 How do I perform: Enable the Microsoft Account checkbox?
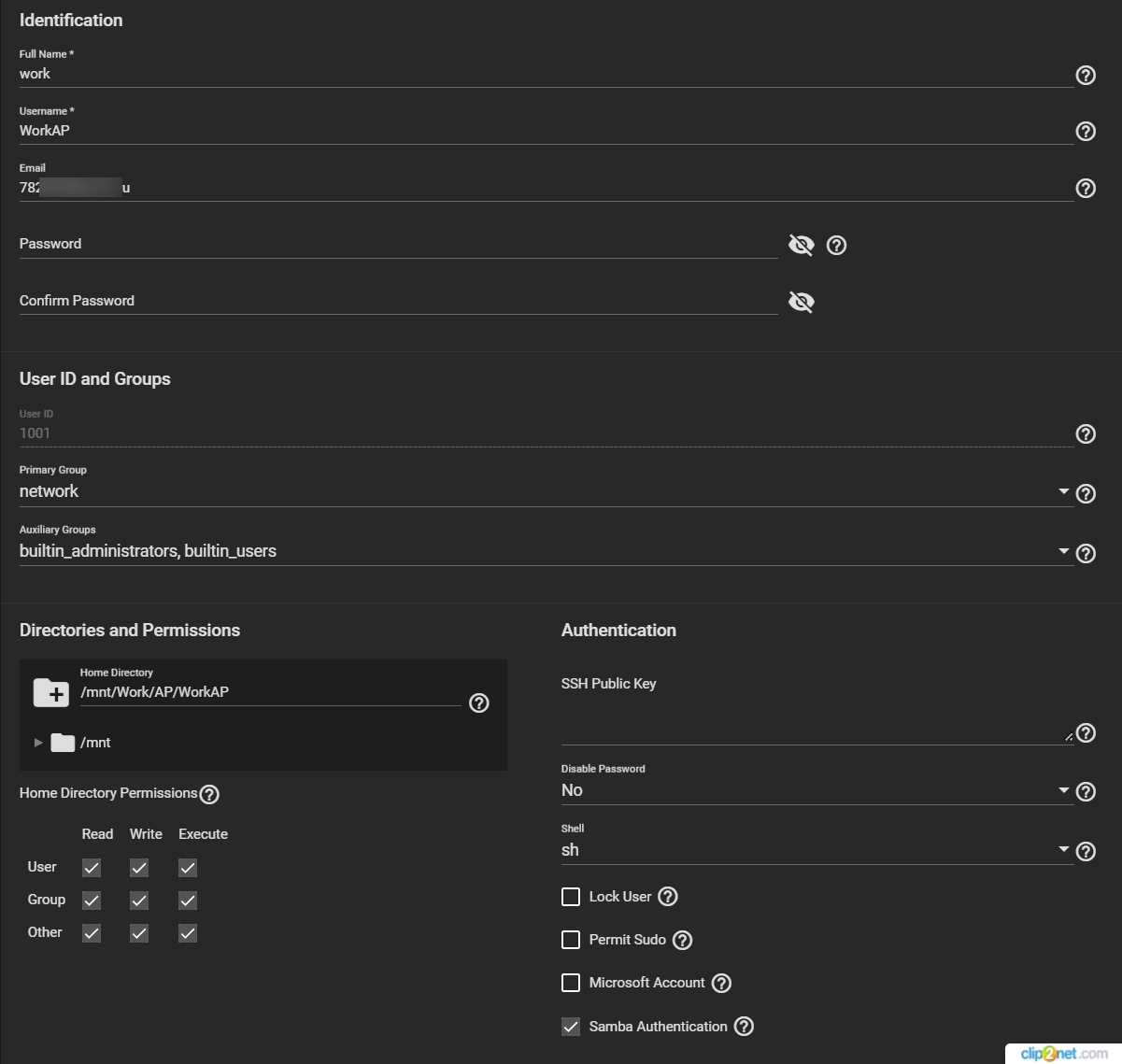pyautogui.click(x=571, y=983)
